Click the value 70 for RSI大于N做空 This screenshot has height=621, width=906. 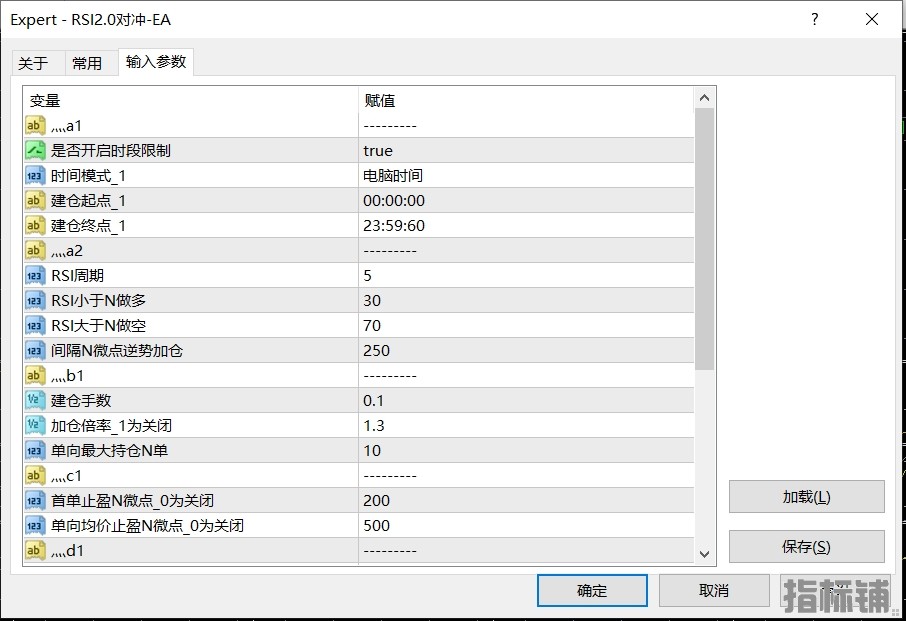(x=526, y=325)
